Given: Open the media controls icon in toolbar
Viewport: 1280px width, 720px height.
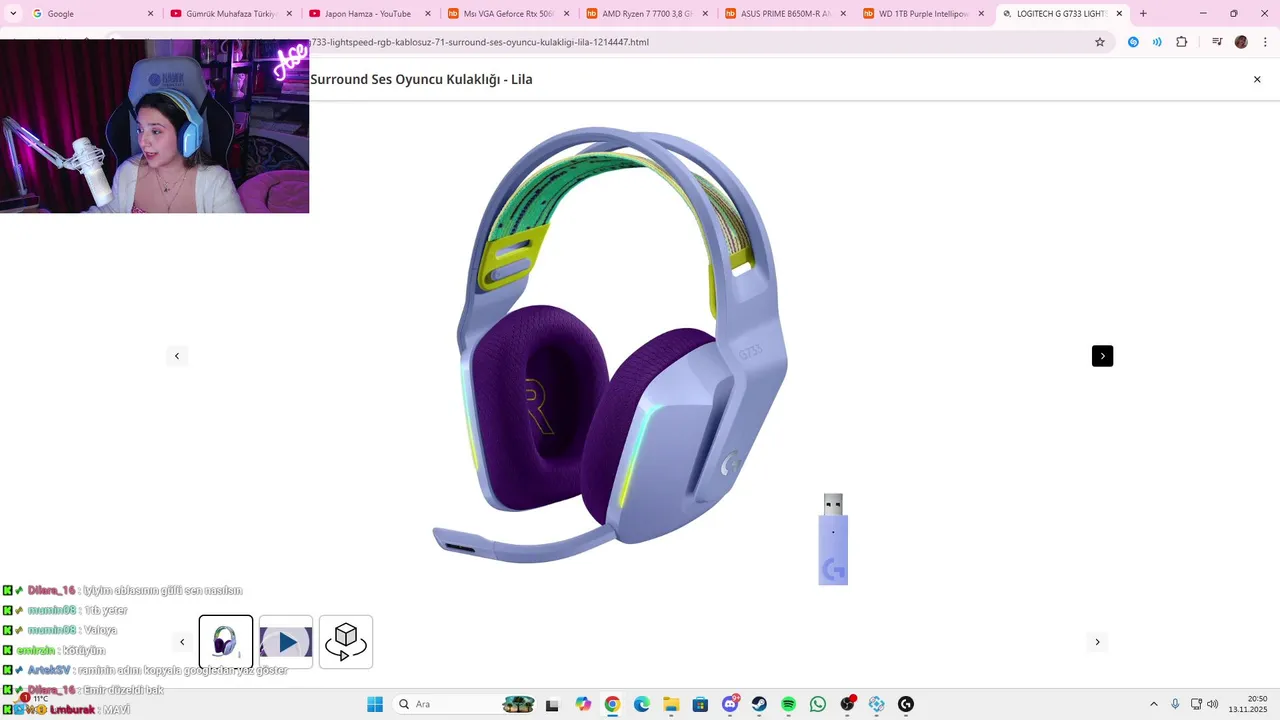Looking at the screenshot, I should tap(1217, 42).
